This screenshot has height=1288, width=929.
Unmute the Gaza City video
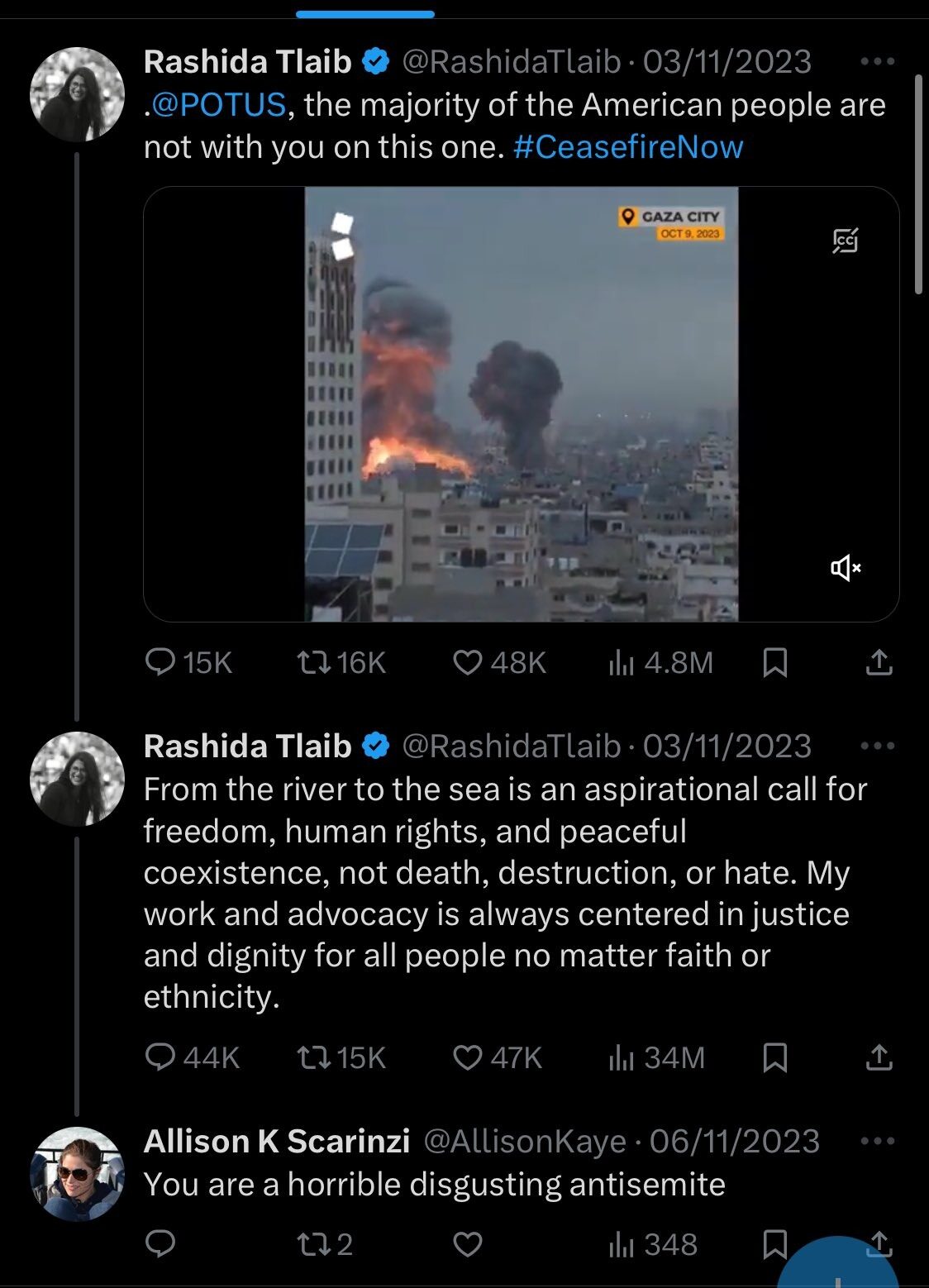(846, 568)
